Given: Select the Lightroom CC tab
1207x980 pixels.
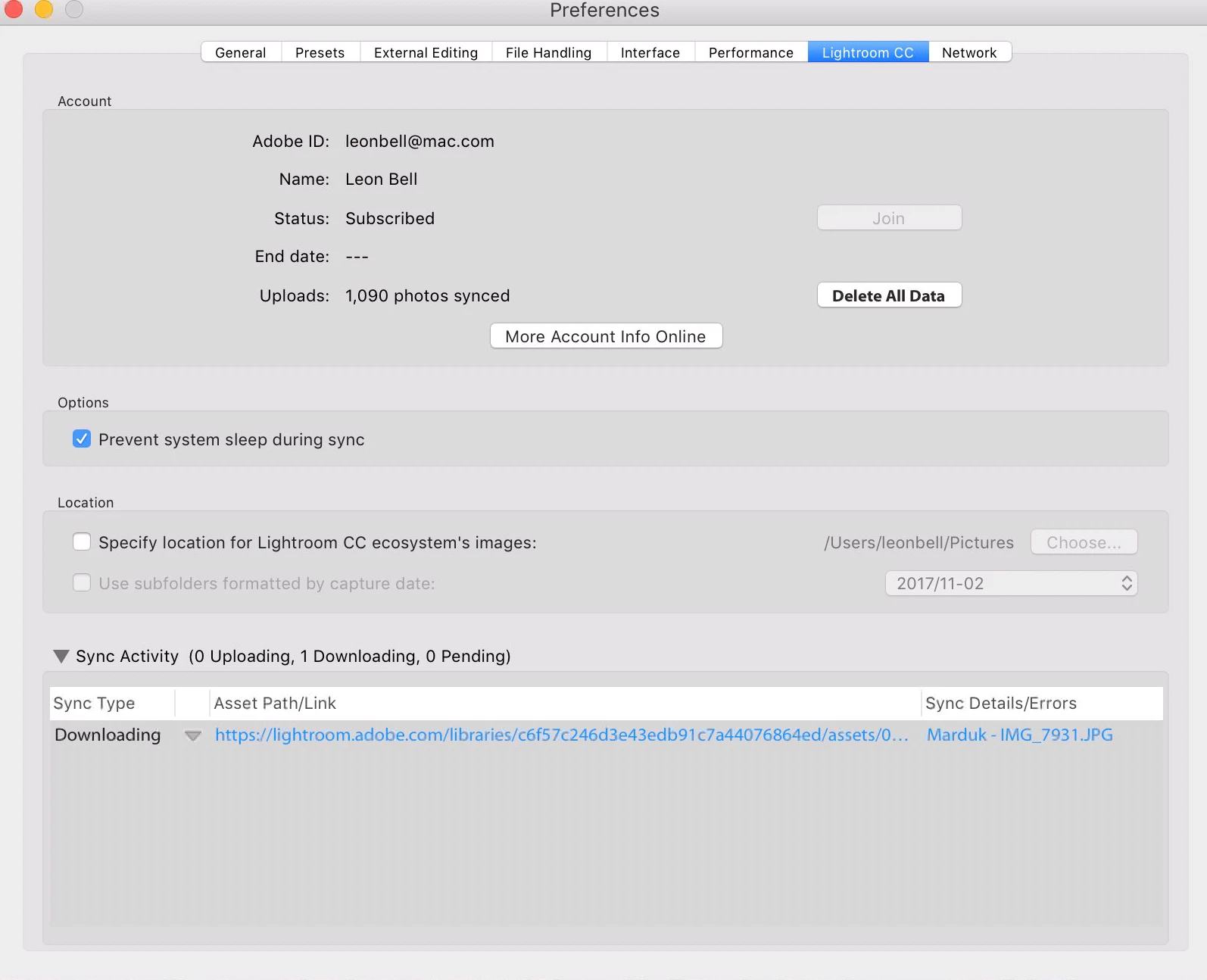Looking at the screenshot, I should (868, 52).
